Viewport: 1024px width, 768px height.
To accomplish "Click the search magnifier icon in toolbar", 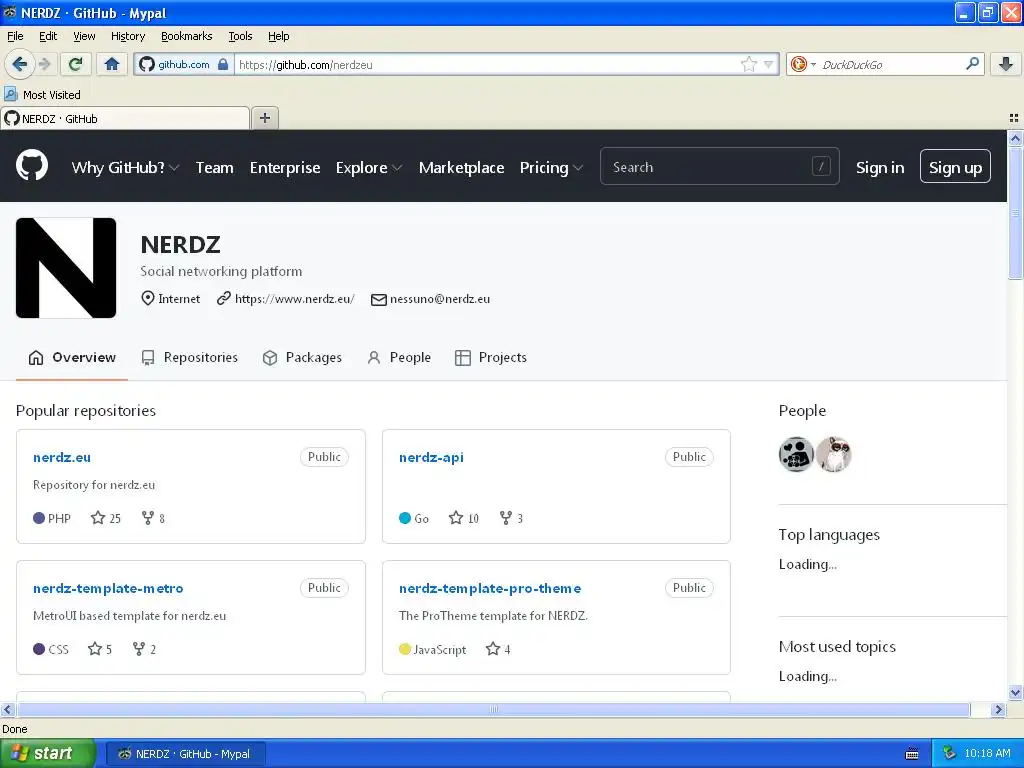I will (972, 64).
